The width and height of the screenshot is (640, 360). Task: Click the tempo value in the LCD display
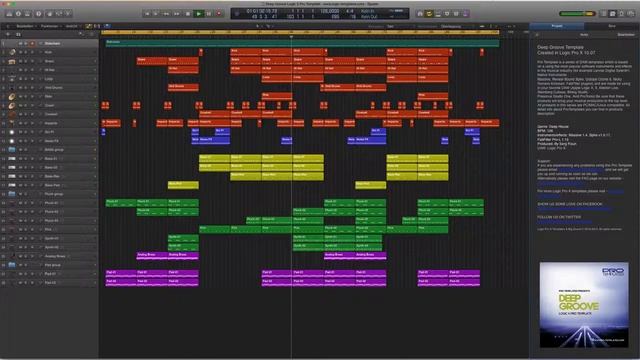329,11
